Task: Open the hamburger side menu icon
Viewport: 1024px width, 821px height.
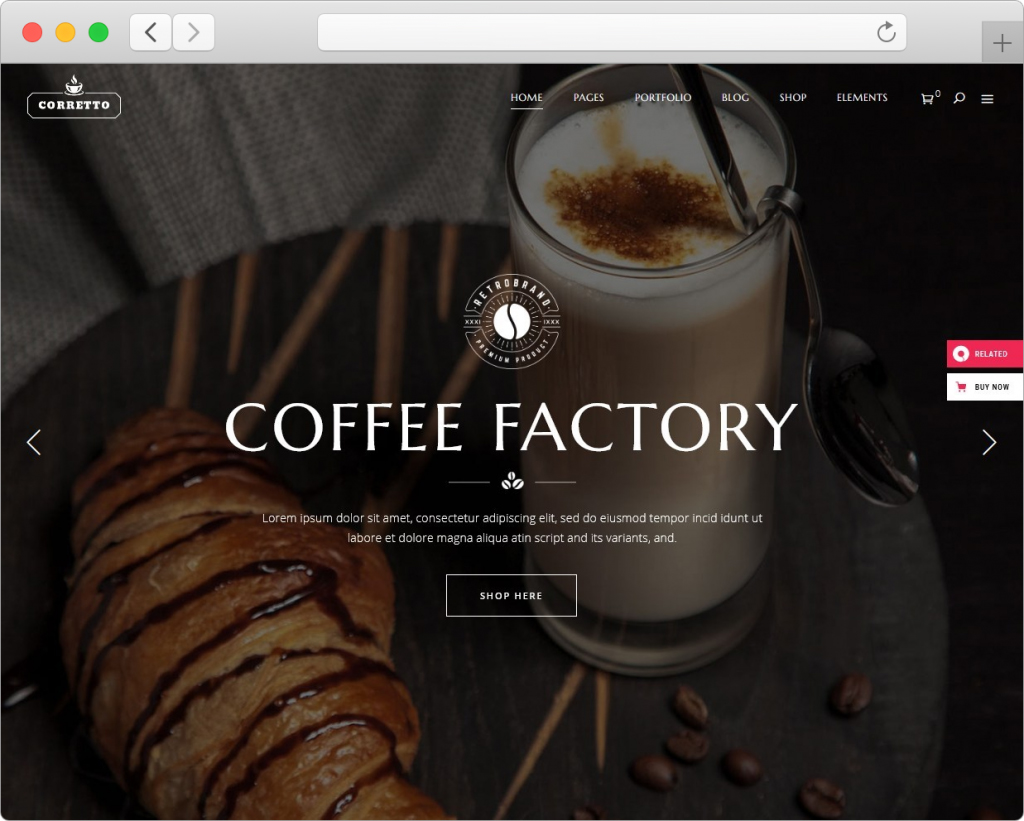Action: (987, 99)
